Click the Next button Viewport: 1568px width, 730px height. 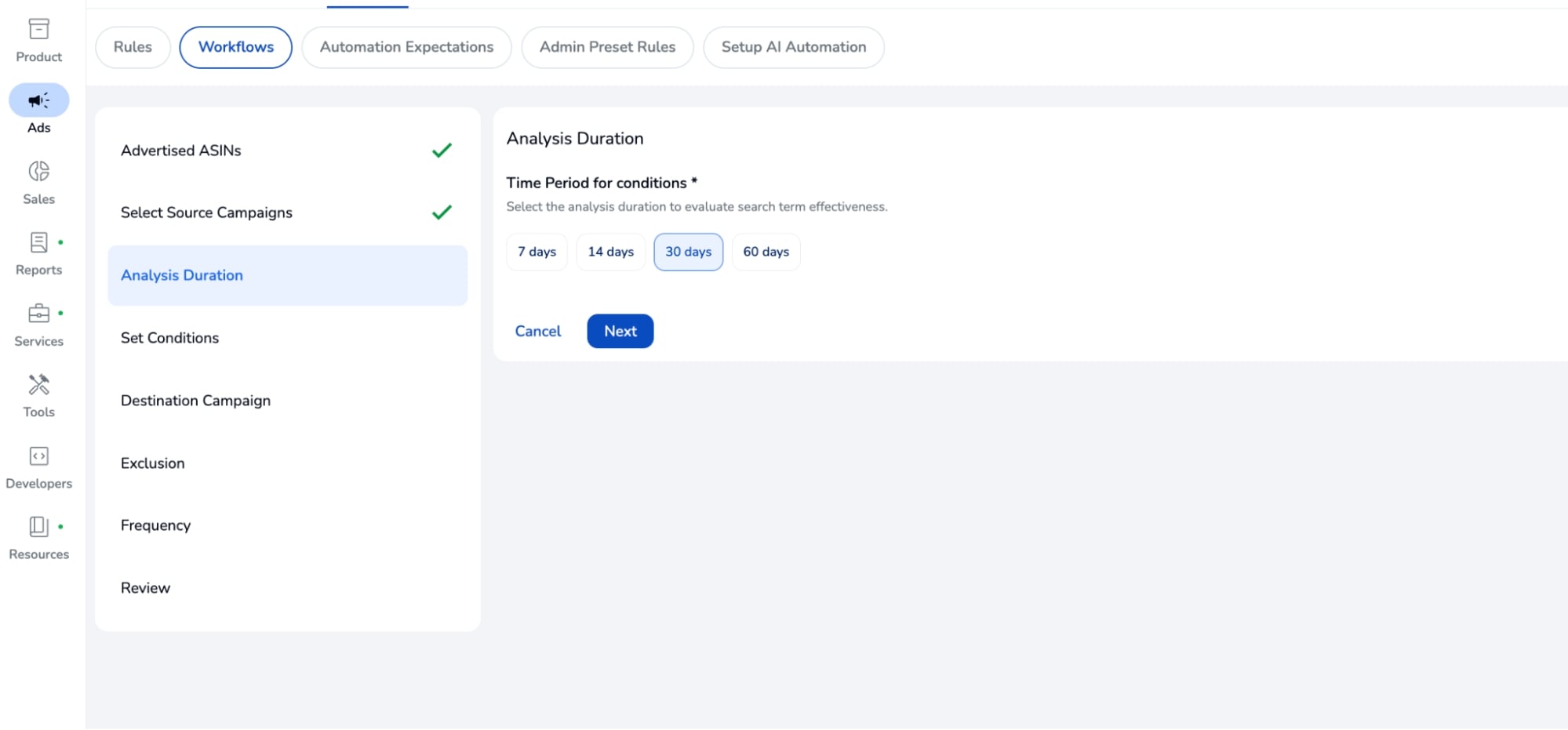pyautogui.click(x=620, y=331)
